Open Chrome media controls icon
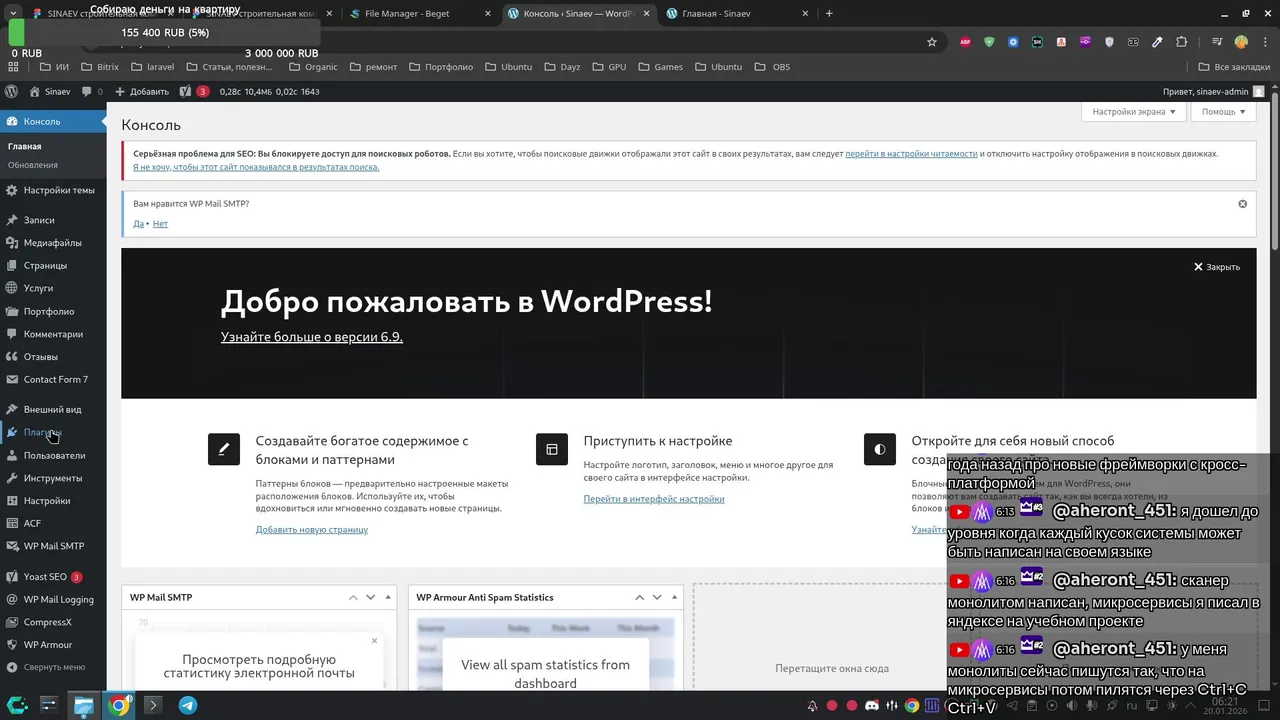This screenshot has width=1280, height=720. [1217, 42]
